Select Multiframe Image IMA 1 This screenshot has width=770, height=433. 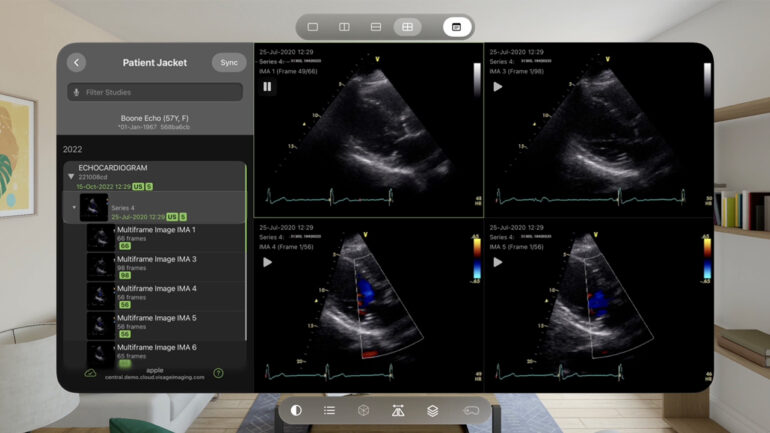[156, 231]
